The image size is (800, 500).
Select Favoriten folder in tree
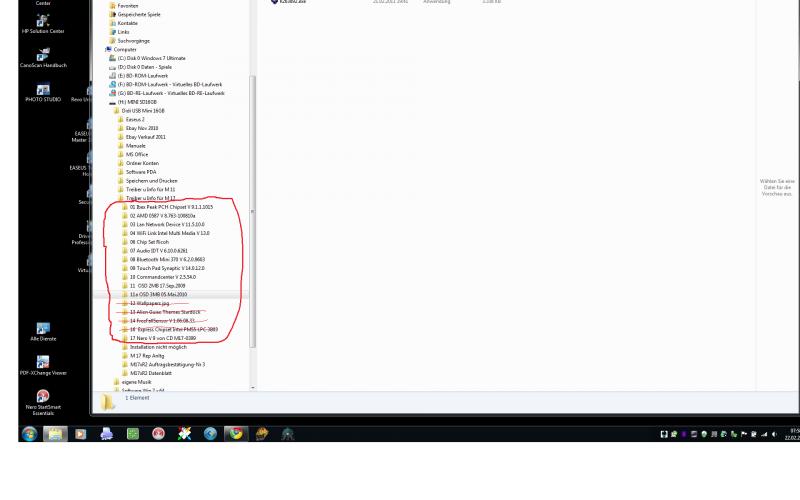123,6
